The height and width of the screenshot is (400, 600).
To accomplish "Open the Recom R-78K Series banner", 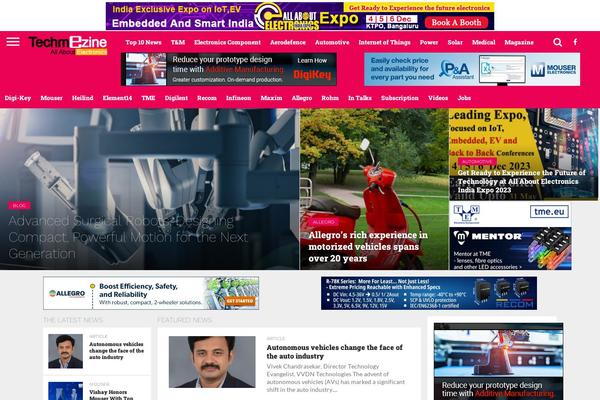I will pos(429,293).
